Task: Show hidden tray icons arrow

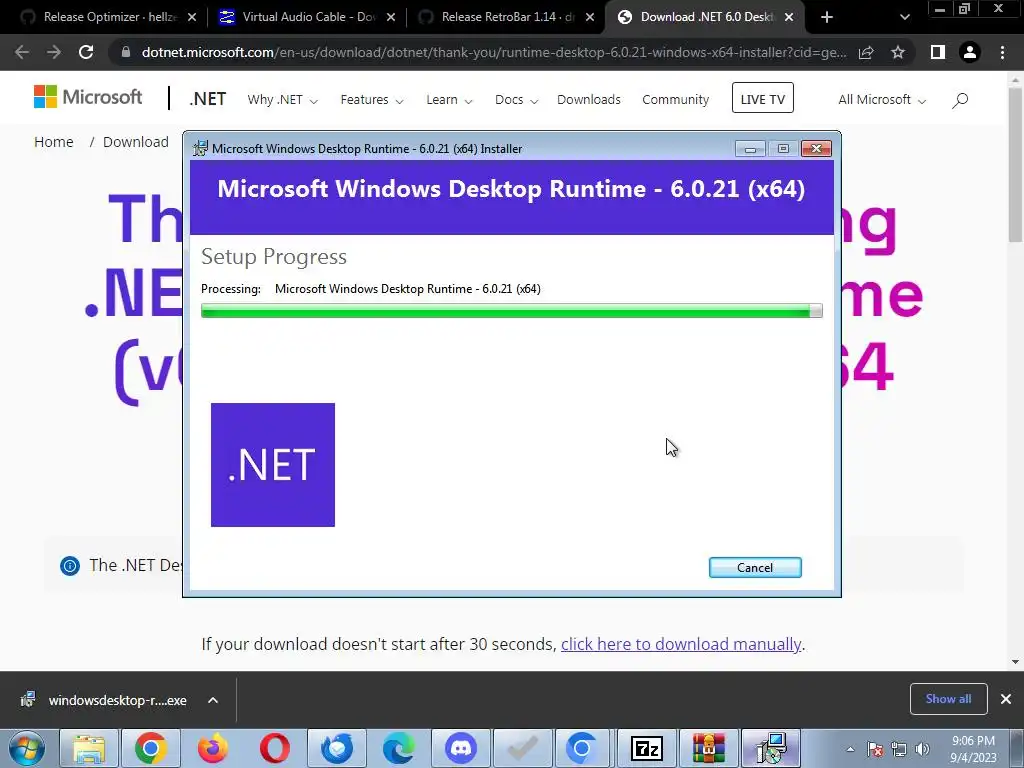Action: point(850,749)
